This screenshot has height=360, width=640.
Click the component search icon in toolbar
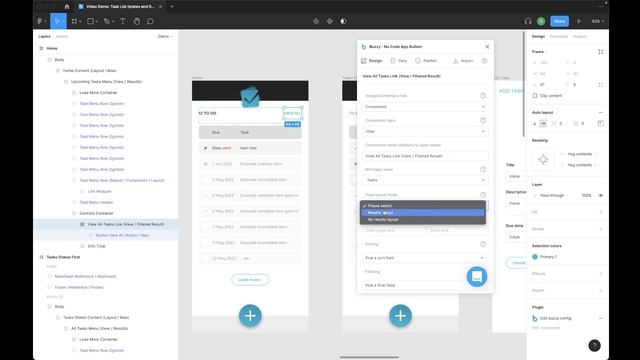(x=316, y=21)
